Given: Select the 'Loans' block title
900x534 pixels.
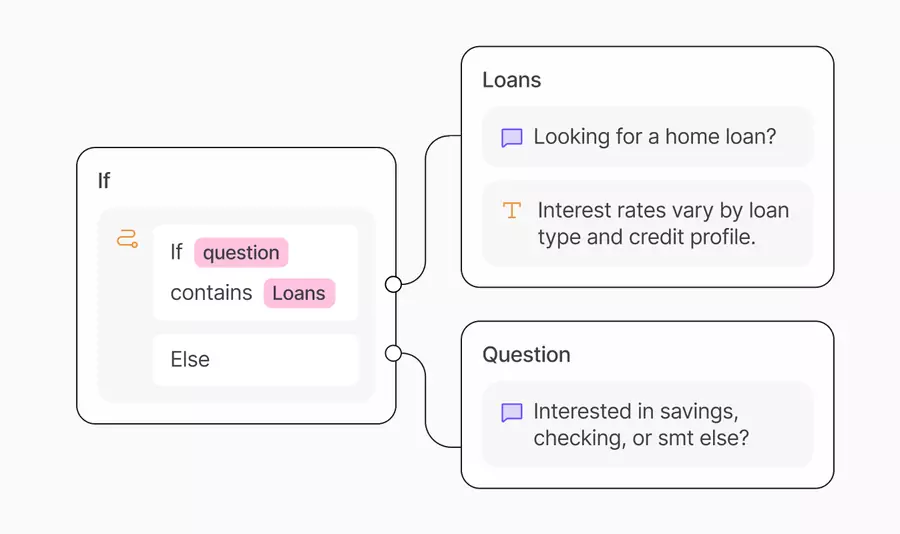Looking at the screenshot, I should pos(511,80).
